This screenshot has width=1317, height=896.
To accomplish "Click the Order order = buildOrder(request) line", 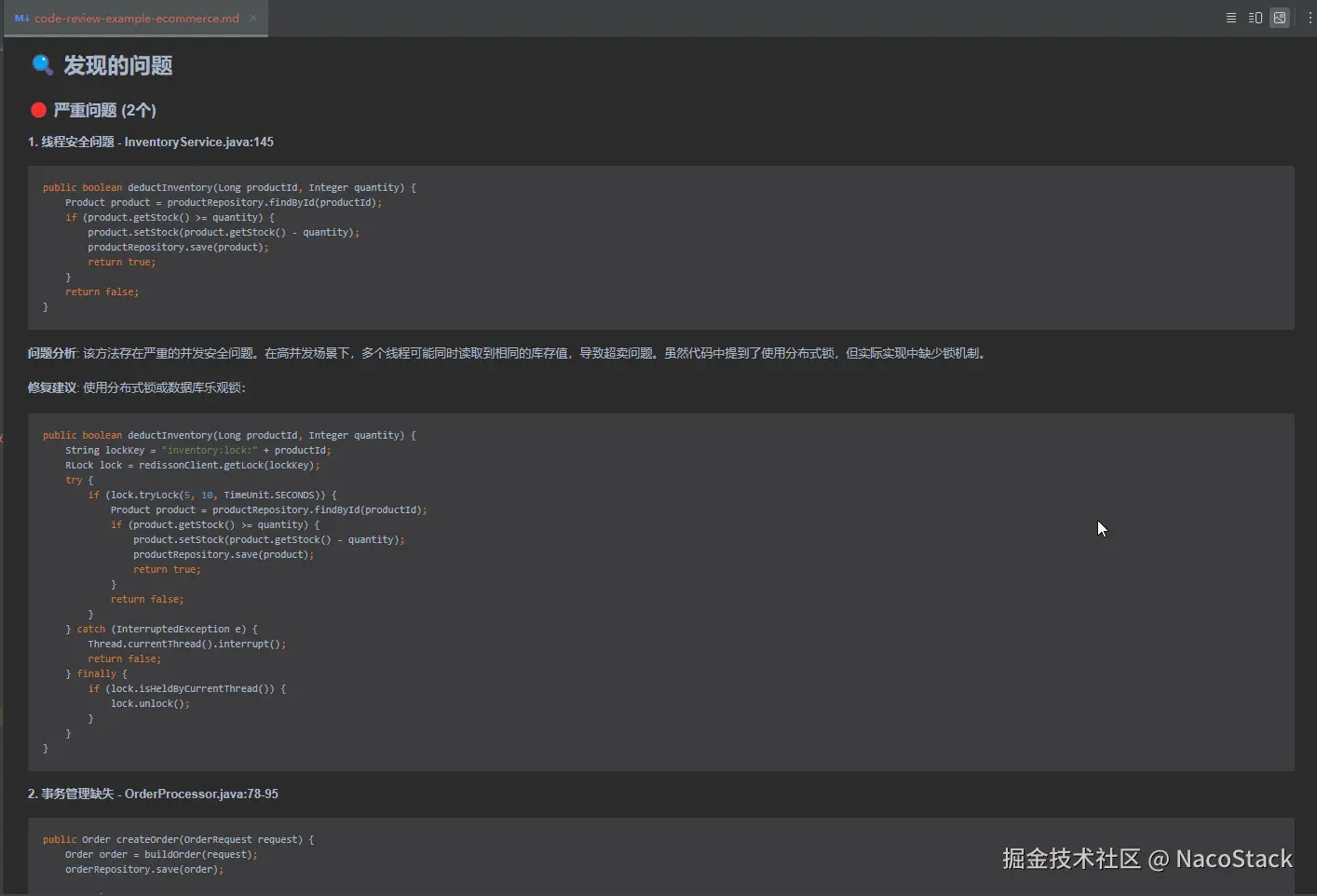I will 161,854.
